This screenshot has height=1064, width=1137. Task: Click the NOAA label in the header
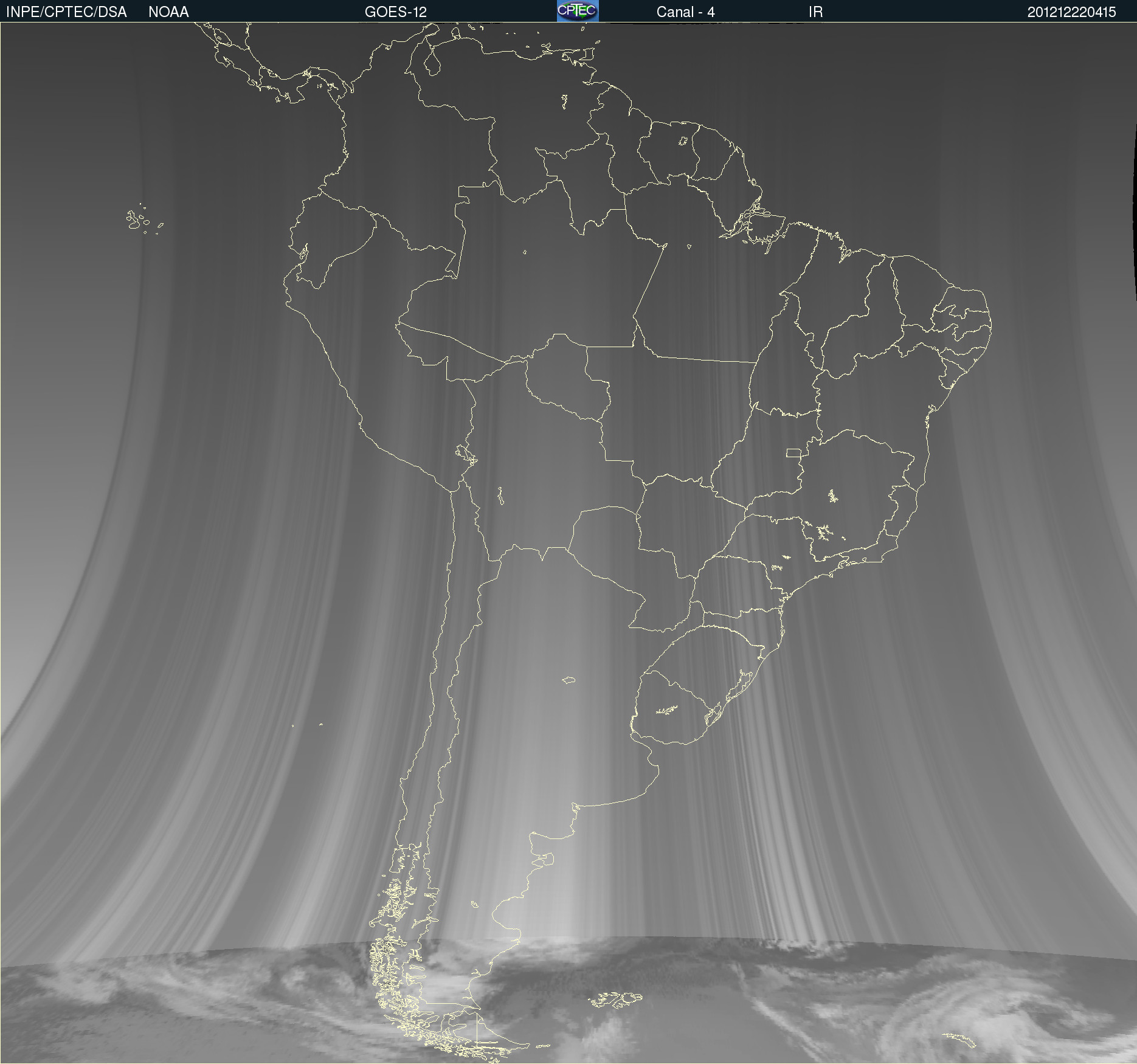pyautogui.click(x=168, y=12)
